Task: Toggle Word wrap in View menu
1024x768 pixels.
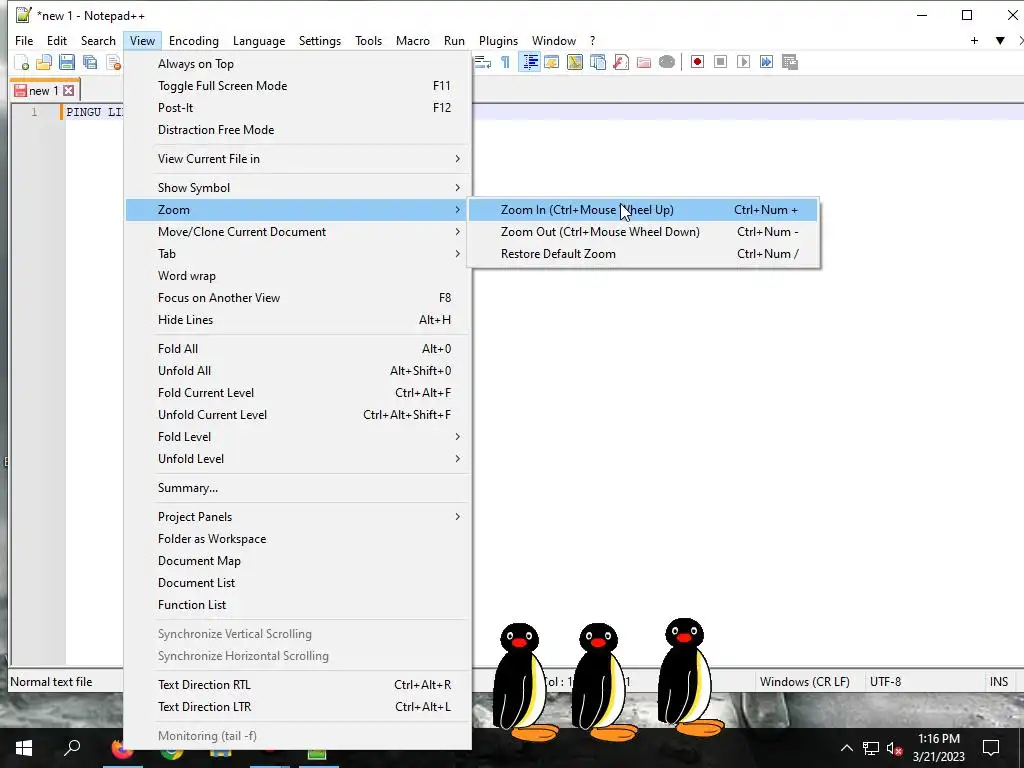Action: tap(298, 276)
